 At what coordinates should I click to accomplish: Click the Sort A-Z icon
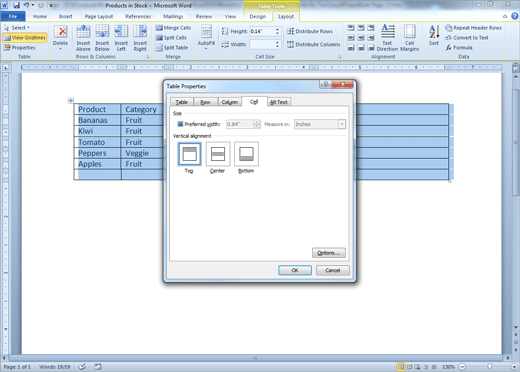434,32
